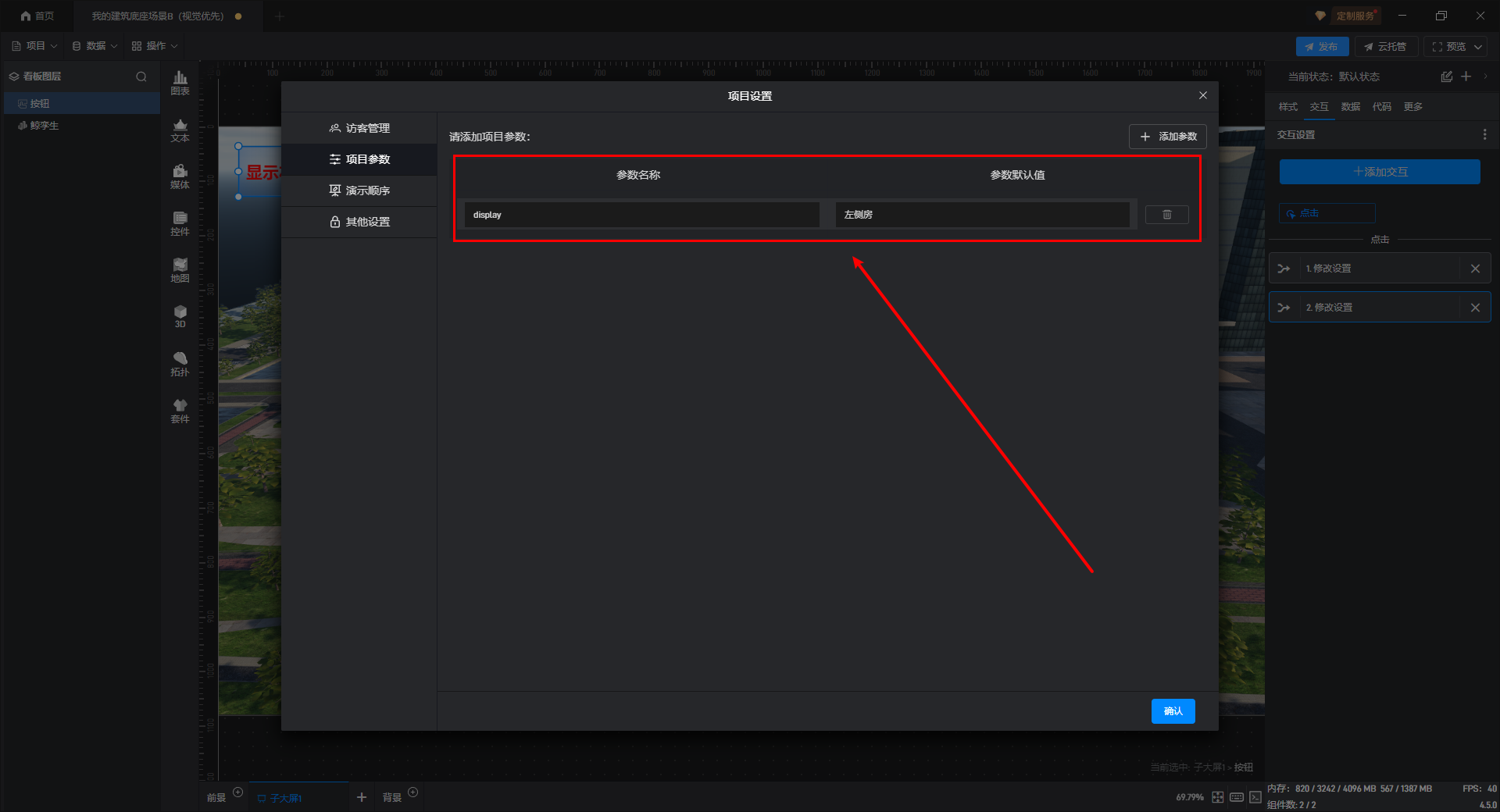1500x812 pixels.
Task: Open the 3D component category
Action: pyautogui.click(x=180, y=317)
